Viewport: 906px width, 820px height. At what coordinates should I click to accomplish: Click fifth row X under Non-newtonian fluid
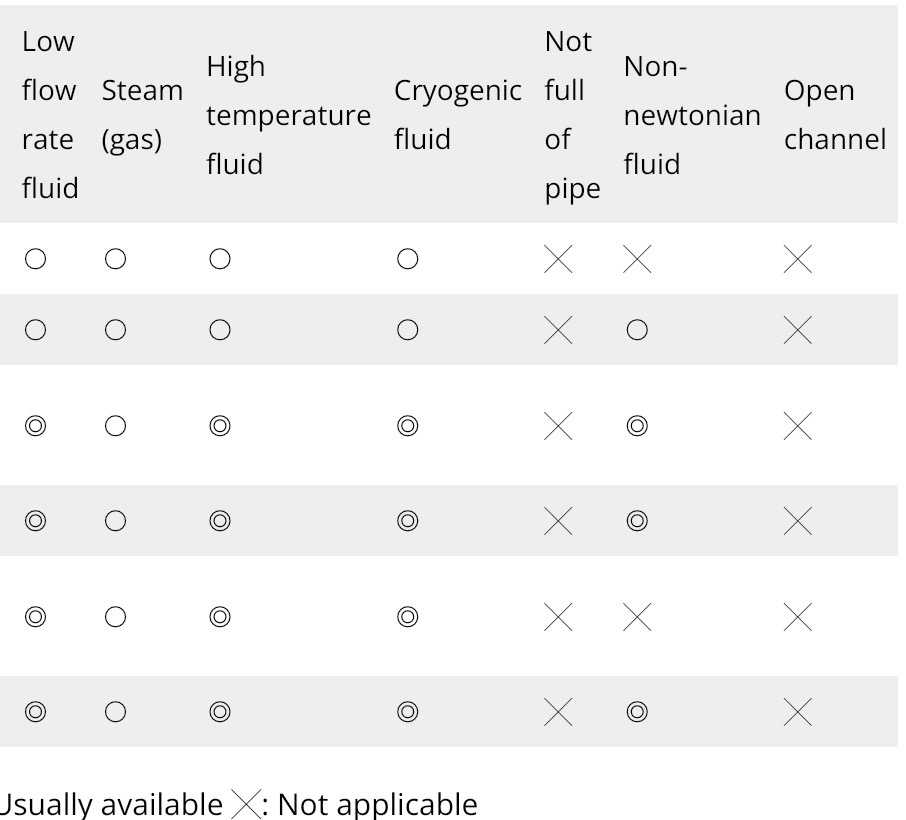[637, 617]
